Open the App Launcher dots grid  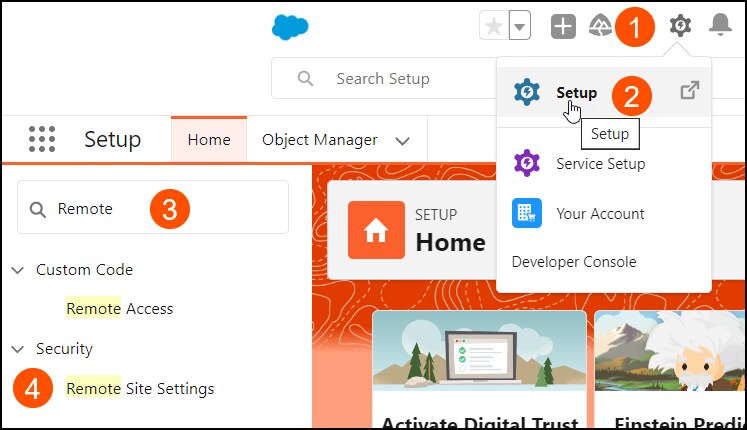42,139
